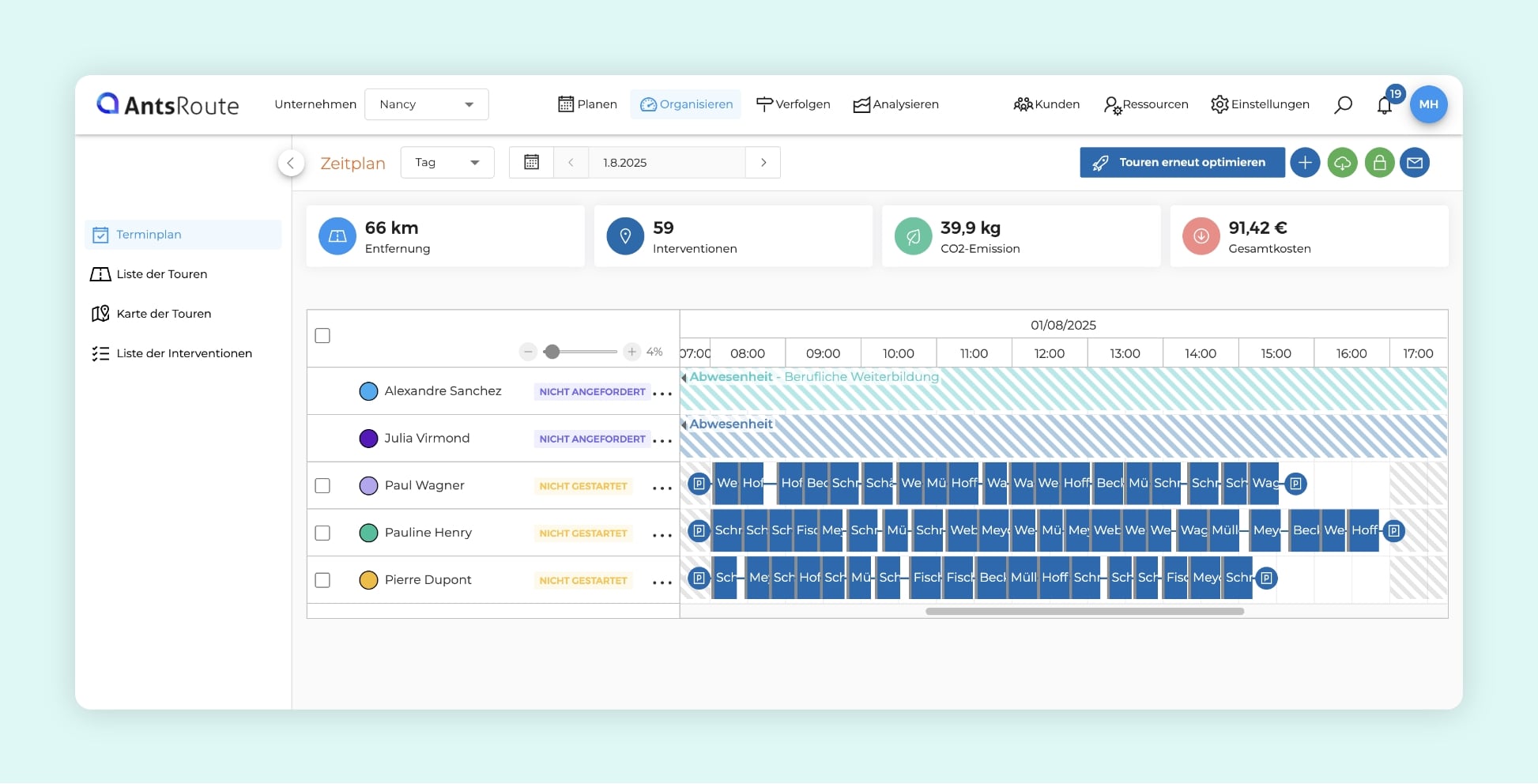Switch to the Planen tab
The image size is (1538, 784).
[587, 104]
